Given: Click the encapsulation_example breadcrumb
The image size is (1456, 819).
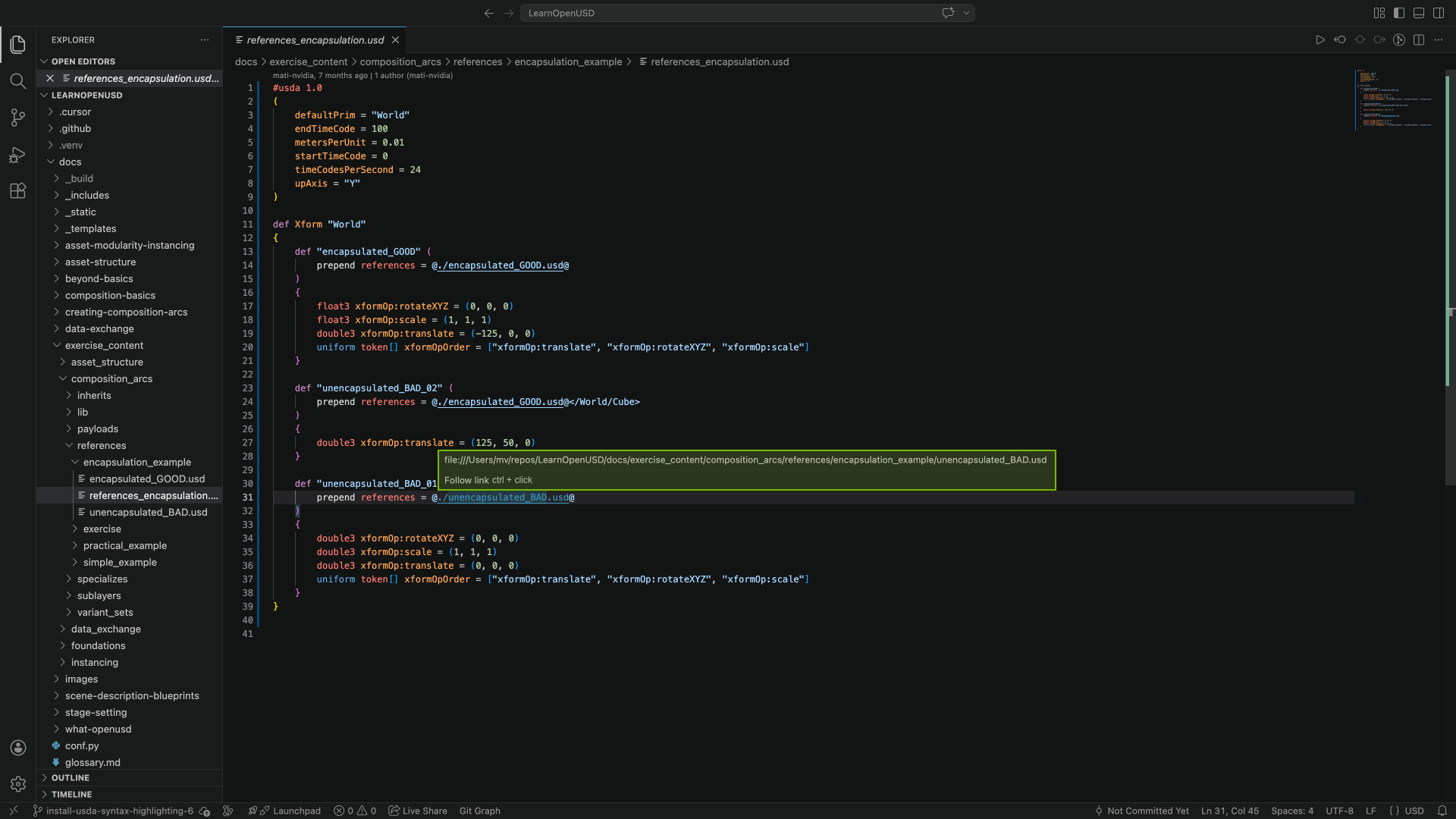Looking at the screenshot, I should tap(568, 62).
